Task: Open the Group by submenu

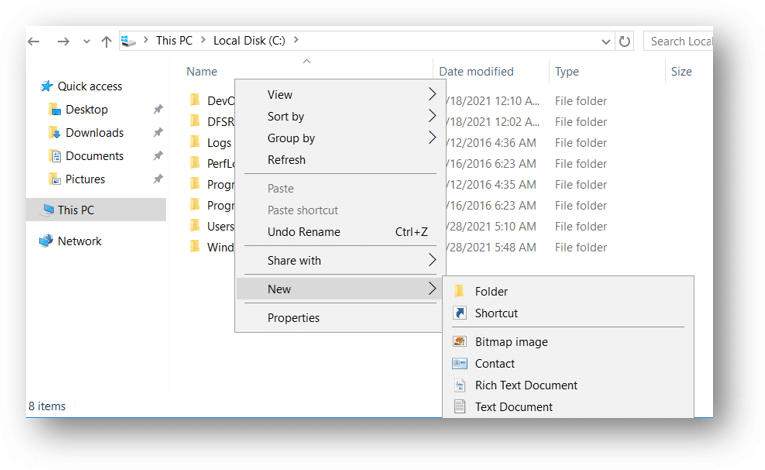Action: pyautogui.click(x=339, y=138)
